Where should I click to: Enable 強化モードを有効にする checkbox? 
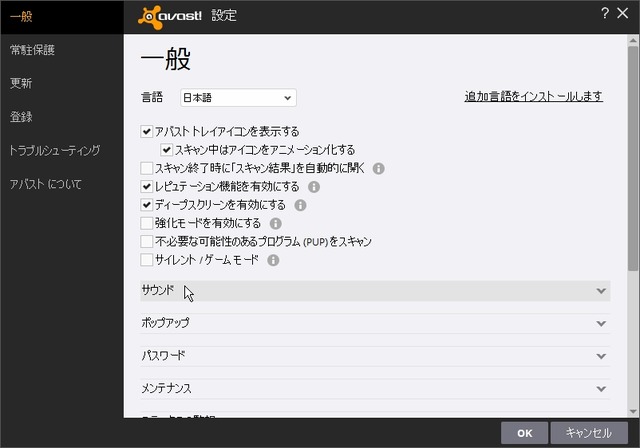147,223
